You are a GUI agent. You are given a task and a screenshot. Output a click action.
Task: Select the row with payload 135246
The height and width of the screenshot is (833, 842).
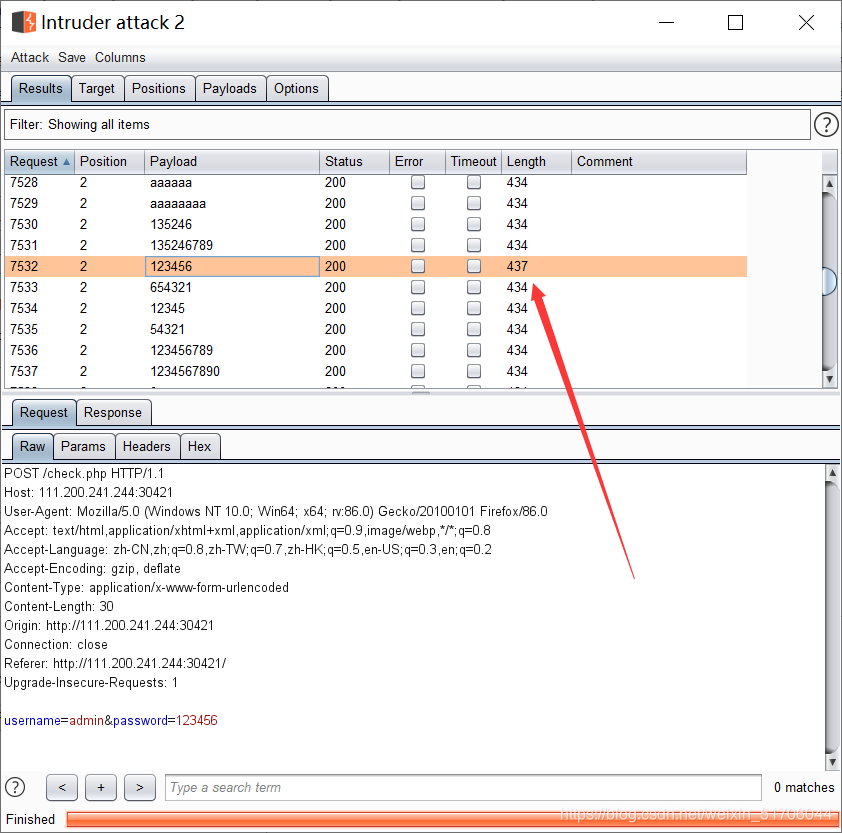pos(376,224)
